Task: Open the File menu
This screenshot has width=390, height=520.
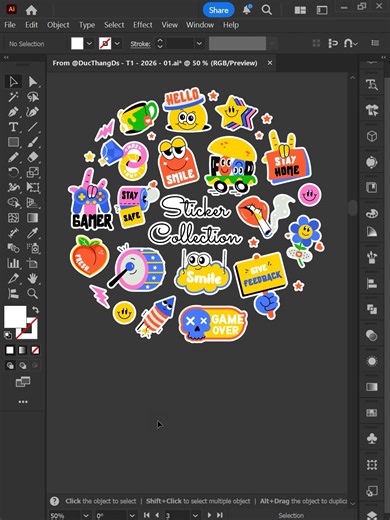Action: pos(10,25)
